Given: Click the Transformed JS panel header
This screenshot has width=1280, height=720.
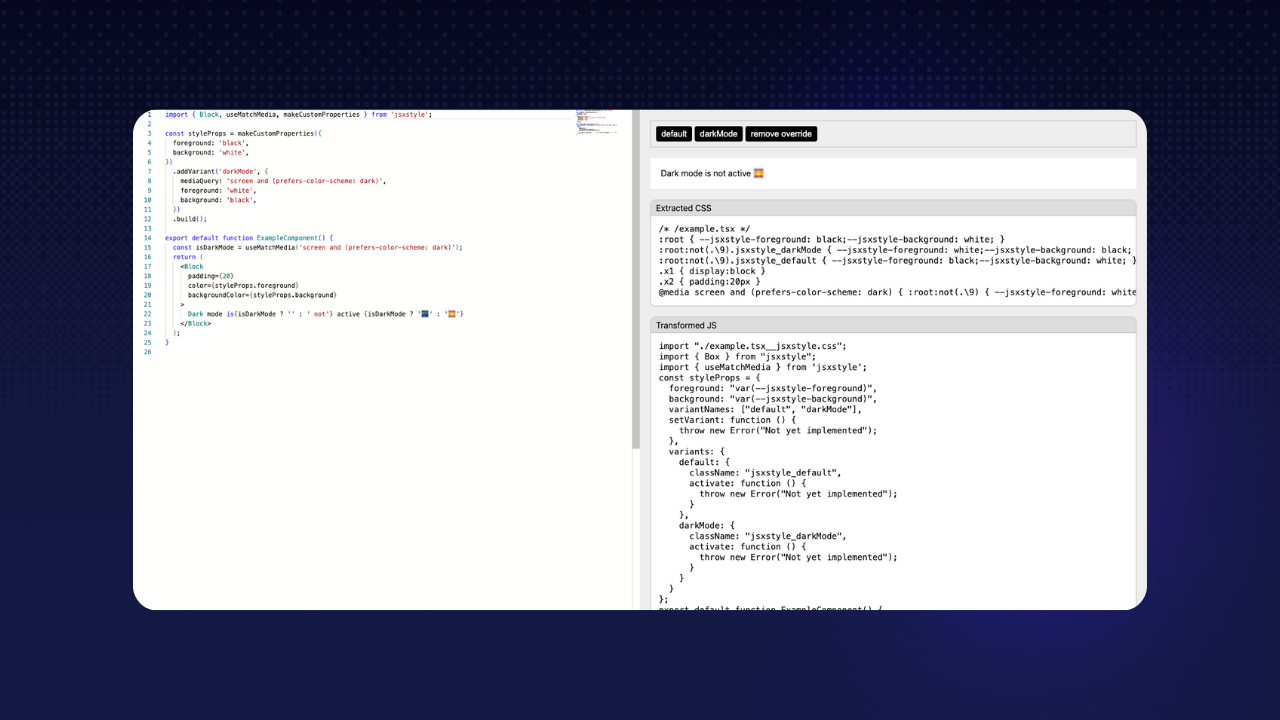Looking at the screenshot, I should click(893, 325).
